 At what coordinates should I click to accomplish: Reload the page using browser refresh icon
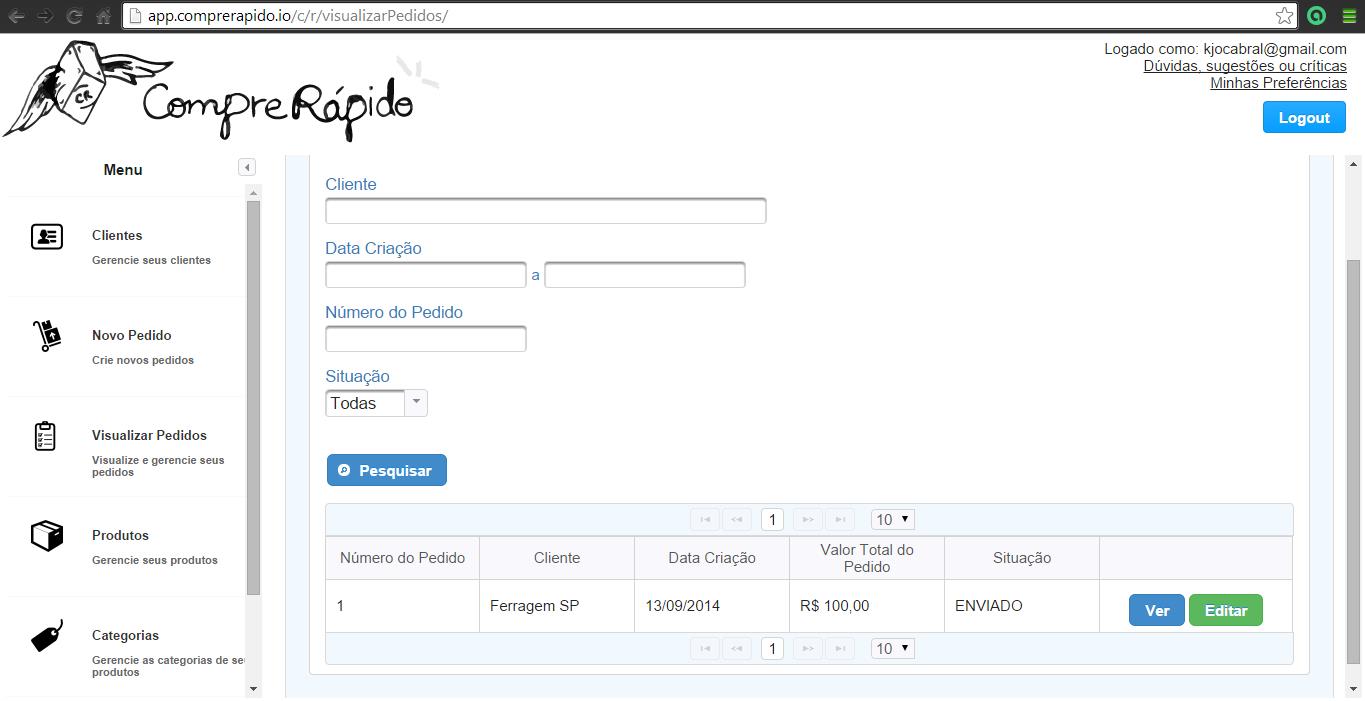[x=74, y=16]
